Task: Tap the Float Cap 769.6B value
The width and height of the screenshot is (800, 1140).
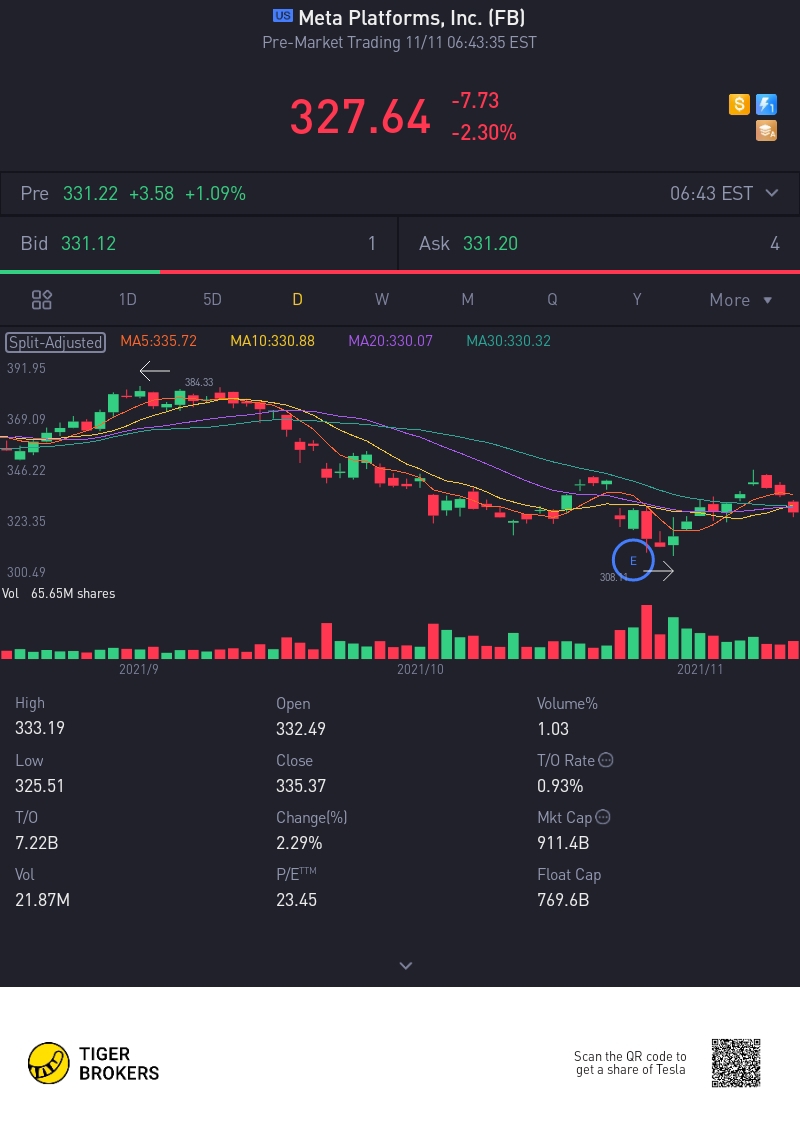Action: click(x=563, y=900)
